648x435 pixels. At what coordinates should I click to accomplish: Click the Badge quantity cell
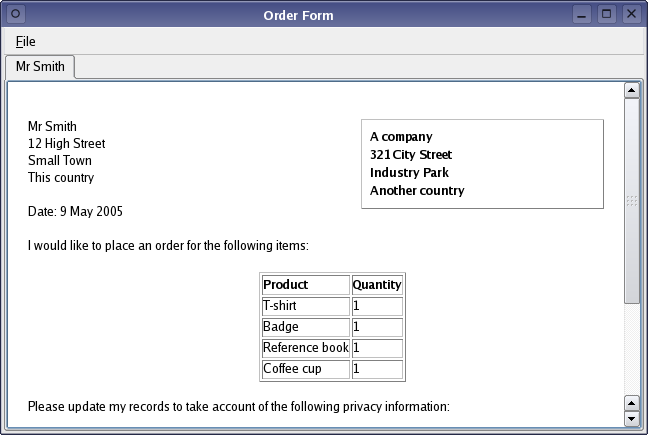coord(377,327)
